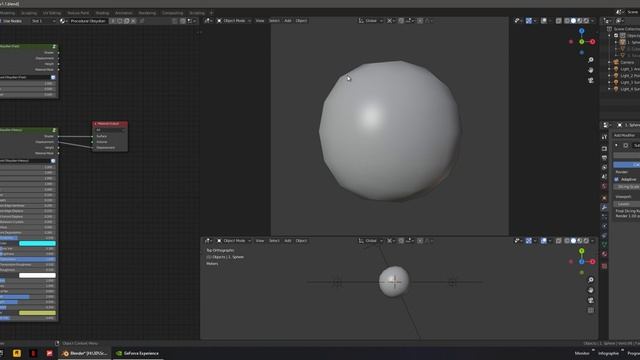Open the Modifiers wrench tab in Properties
The height and width of the screenshot is (360, 640).
[x=604, y=208]
